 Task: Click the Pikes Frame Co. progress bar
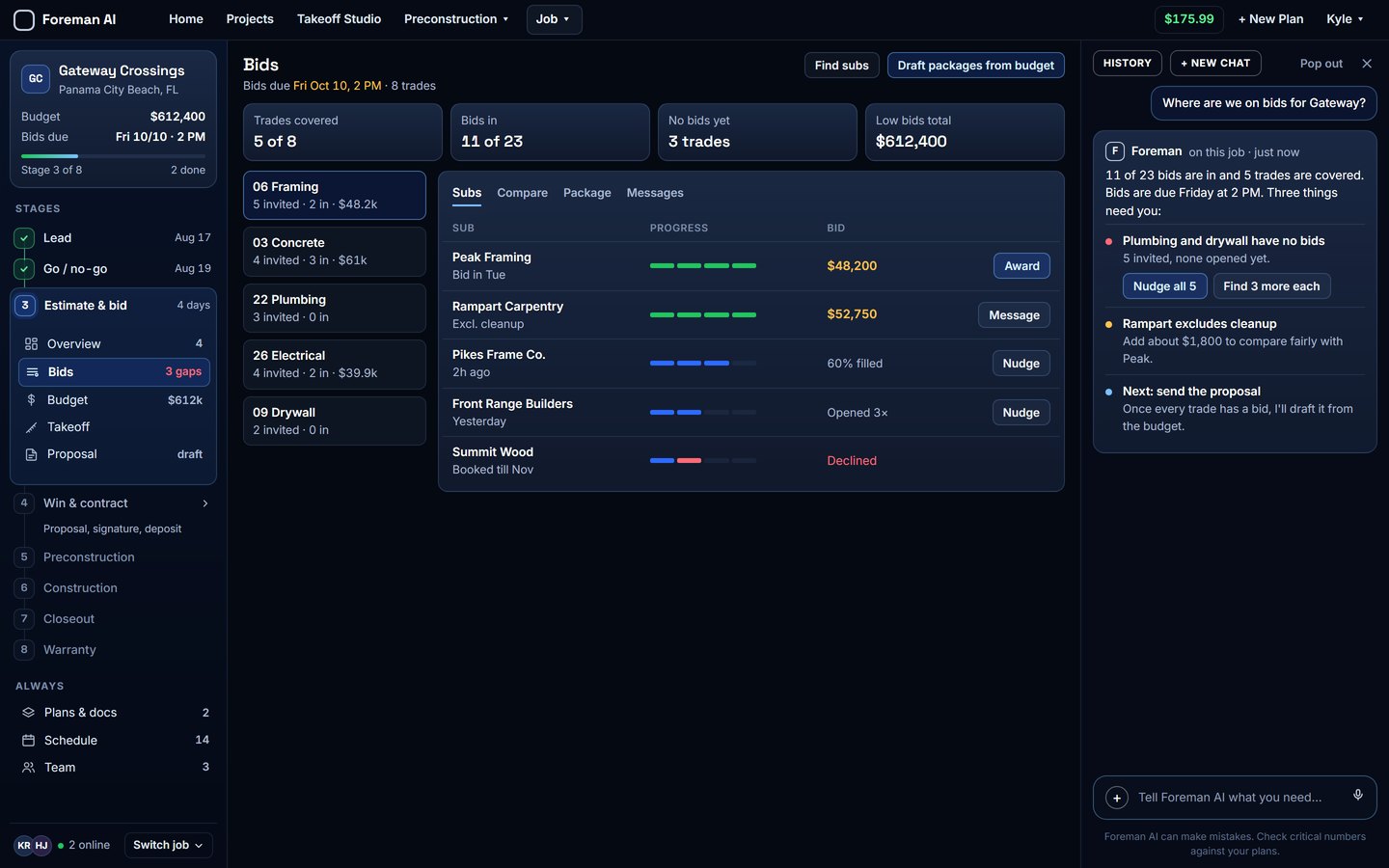703,364
